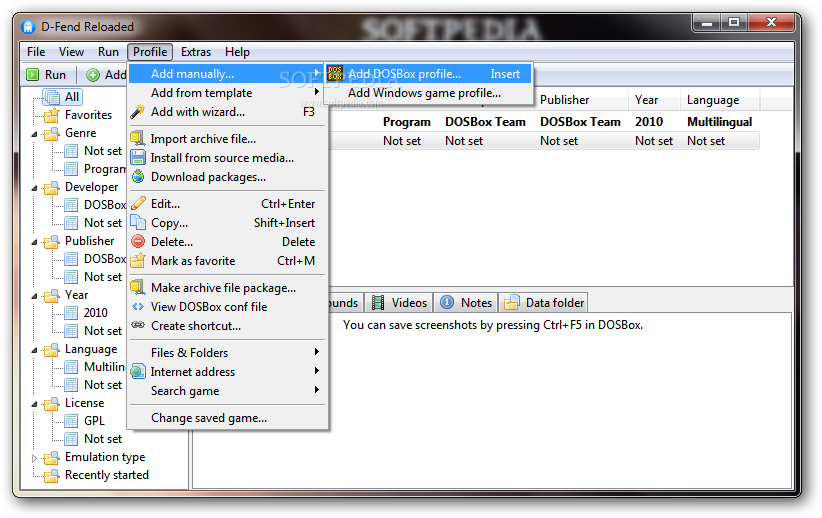This screenshot has height=518, width=822.
Task: Click the wand icon for Add with wizard
Action: tap(138, 112)
